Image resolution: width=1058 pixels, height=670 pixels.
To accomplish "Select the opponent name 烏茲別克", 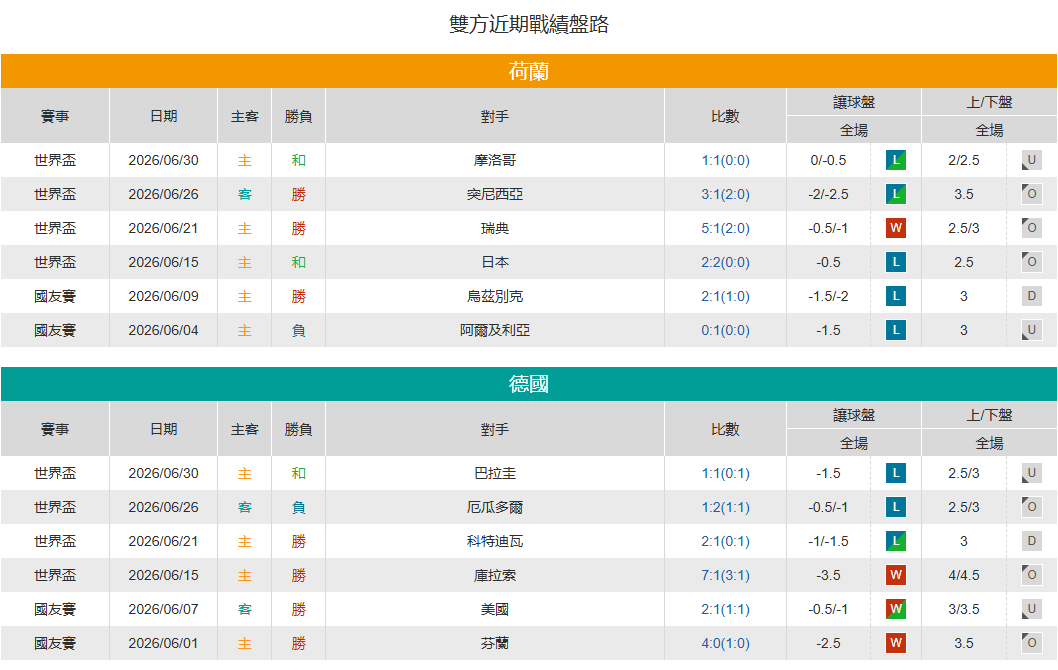I will tap(495, 296).
